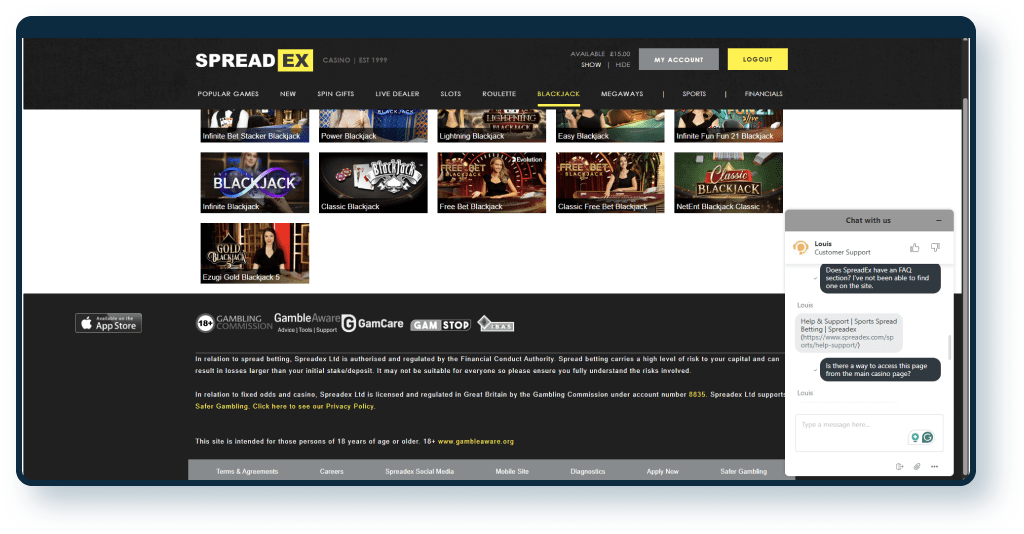This screenshot has width=1024, height=534.
Task: Open the Infinite Blackjack game
Action: 255,183
